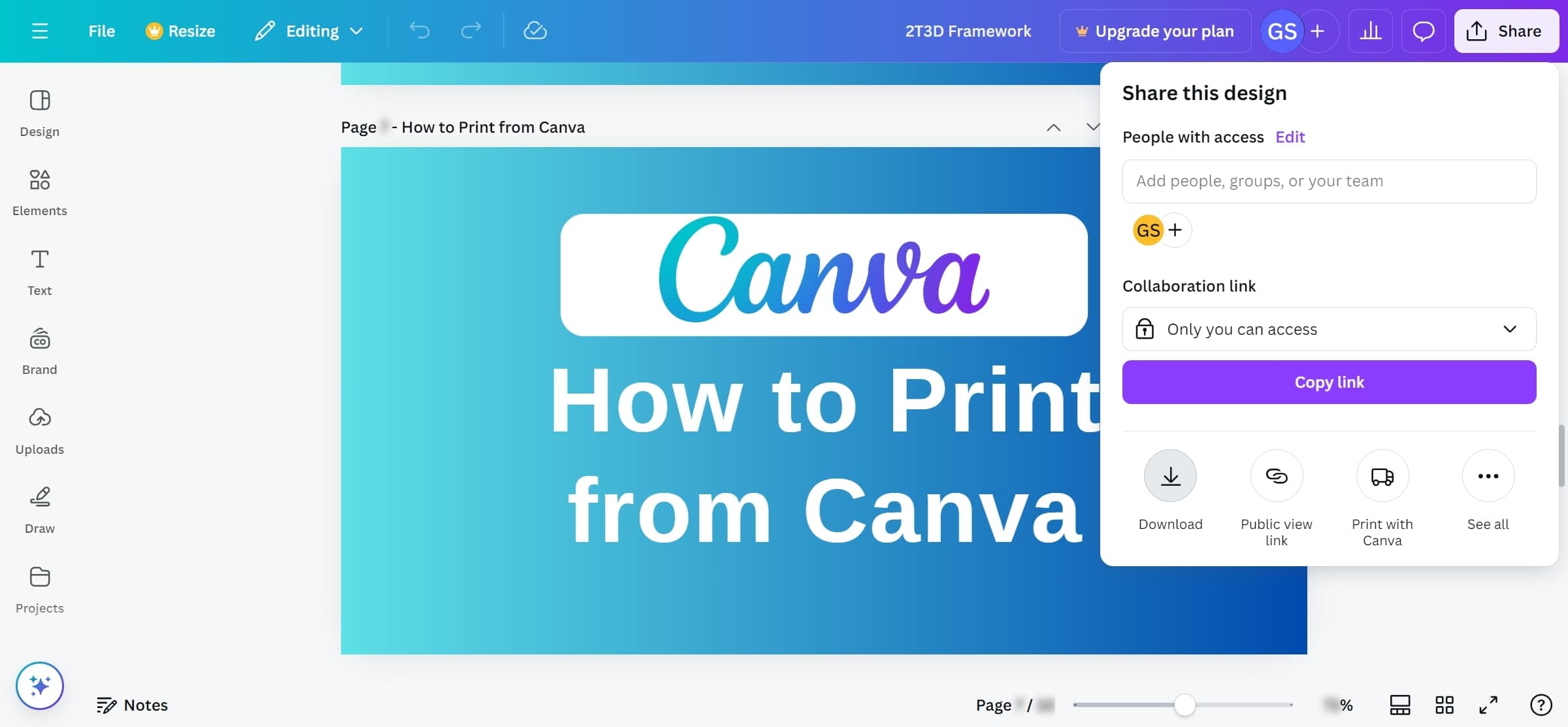Undo the last action

coord(419,31)
